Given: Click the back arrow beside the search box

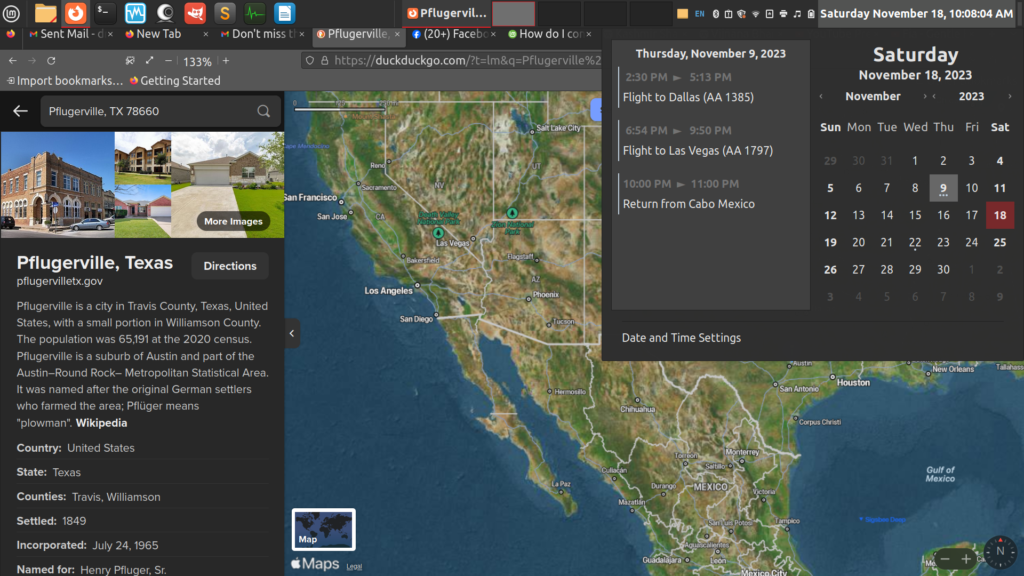Looking at the screenshot, I should (20, 111).
